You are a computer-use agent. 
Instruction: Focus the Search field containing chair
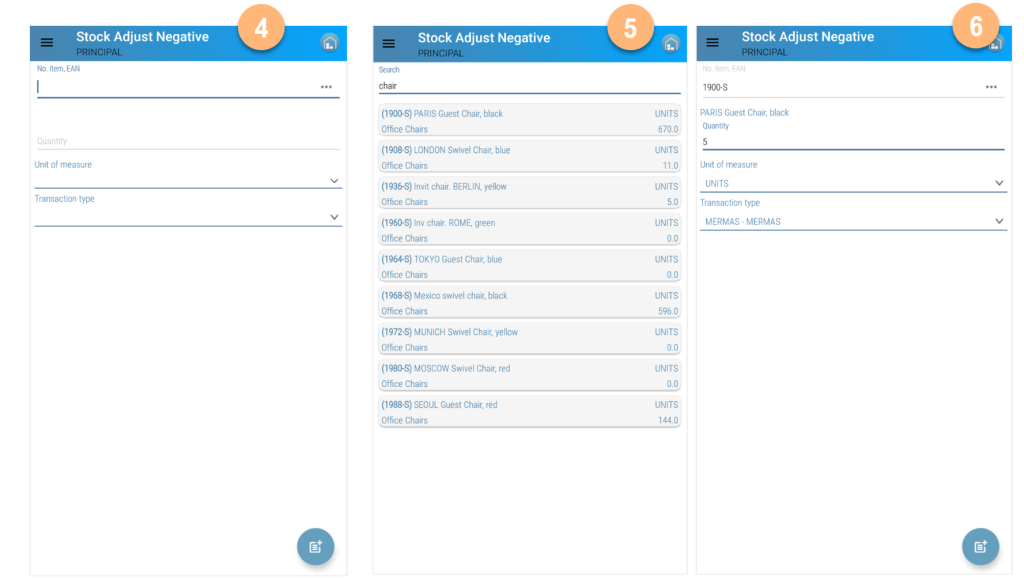tap(530, 86)
